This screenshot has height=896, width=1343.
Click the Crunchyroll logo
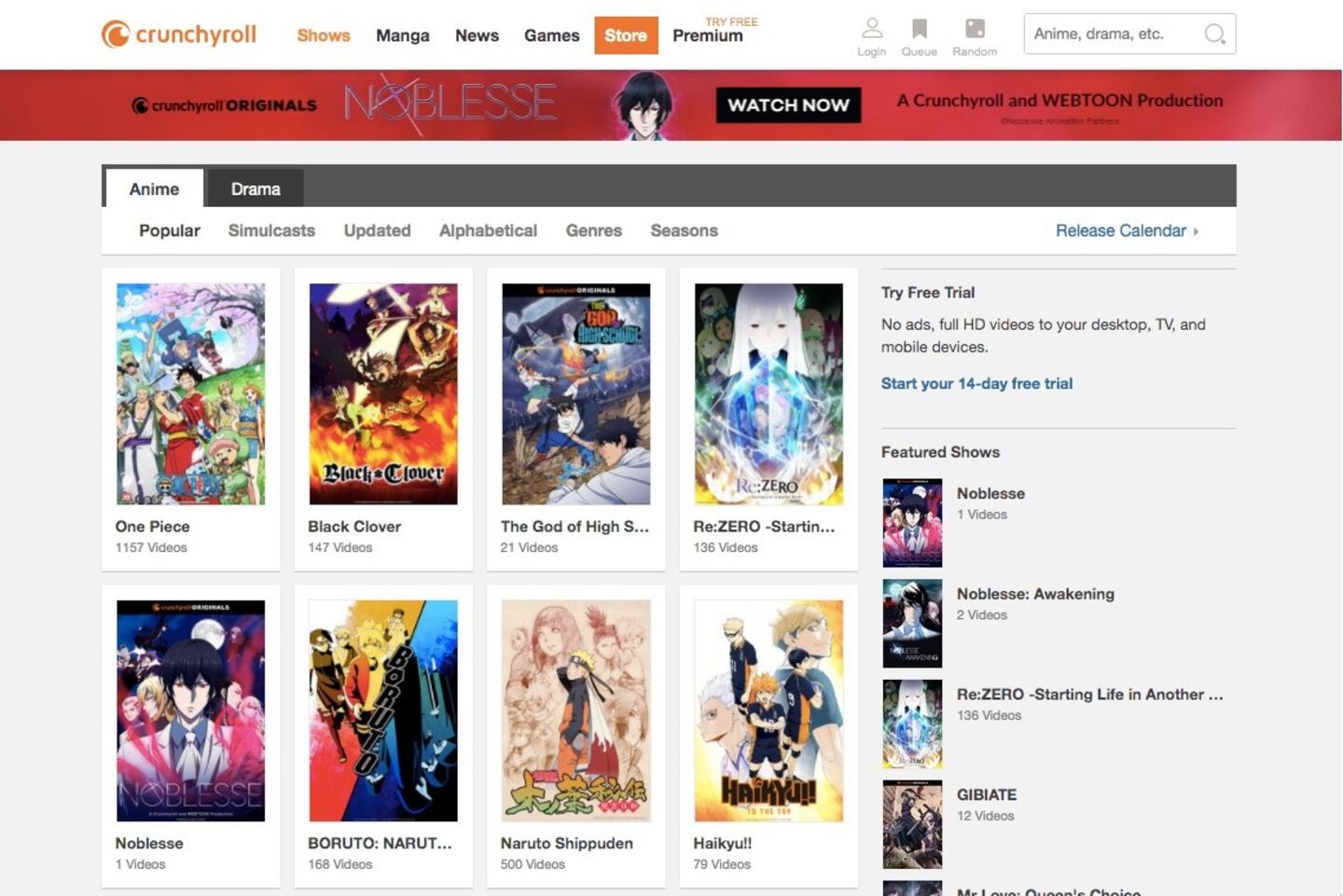point(179,34)
